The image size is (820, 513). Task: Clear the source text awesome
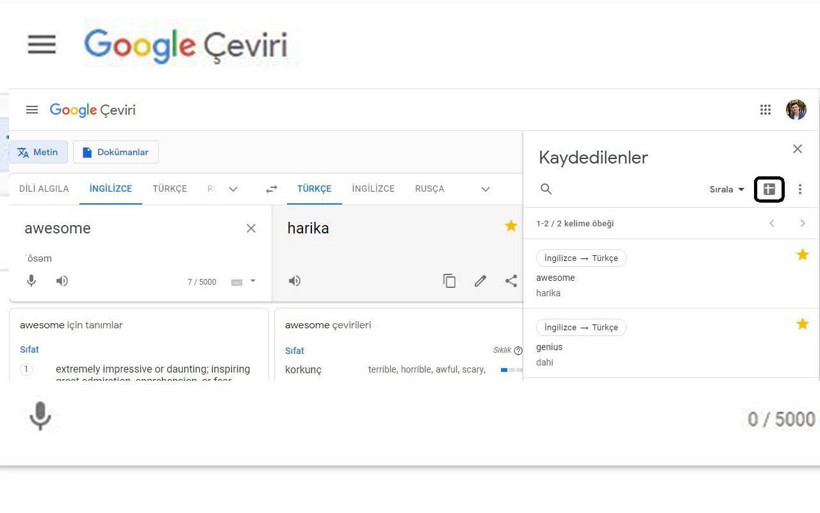coord(251,229)
